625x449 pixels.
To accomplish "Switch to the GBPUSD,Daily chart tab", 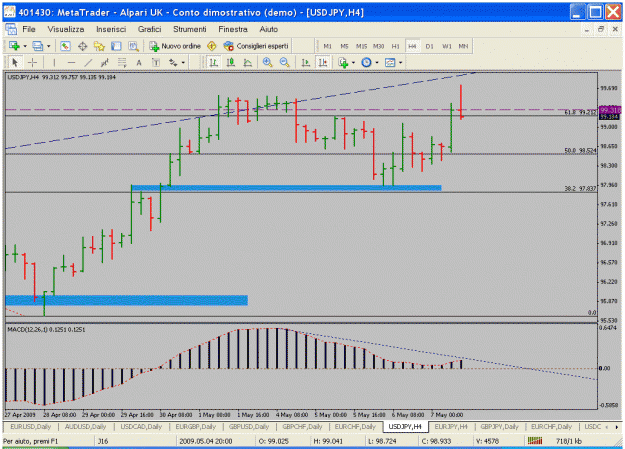I will coord(249,427).
